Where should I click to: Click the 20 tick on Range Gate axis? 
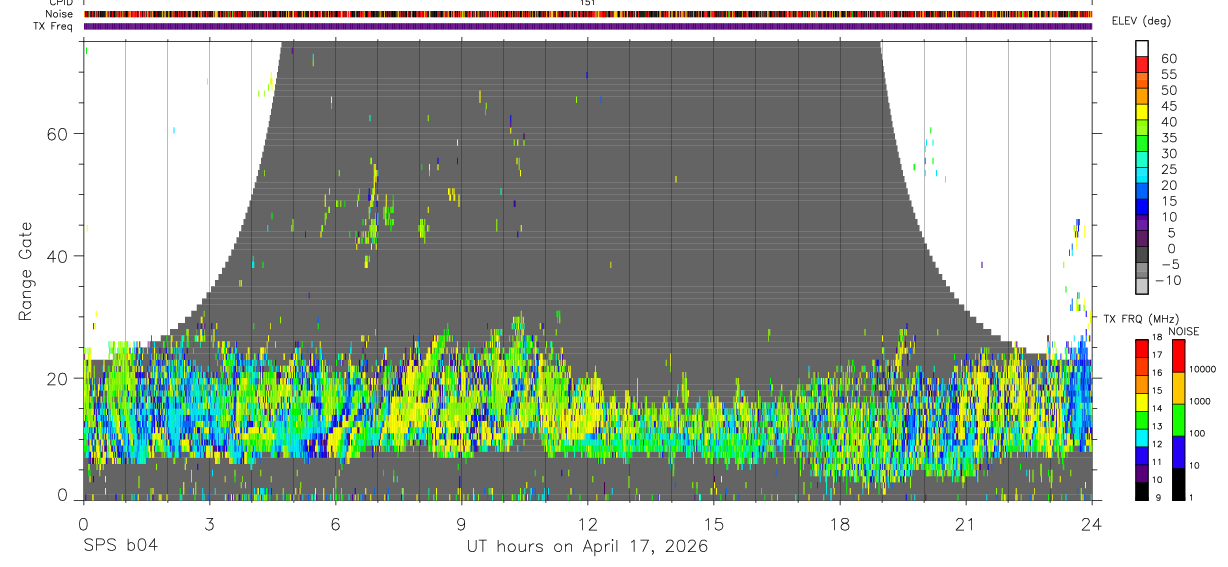58,378
